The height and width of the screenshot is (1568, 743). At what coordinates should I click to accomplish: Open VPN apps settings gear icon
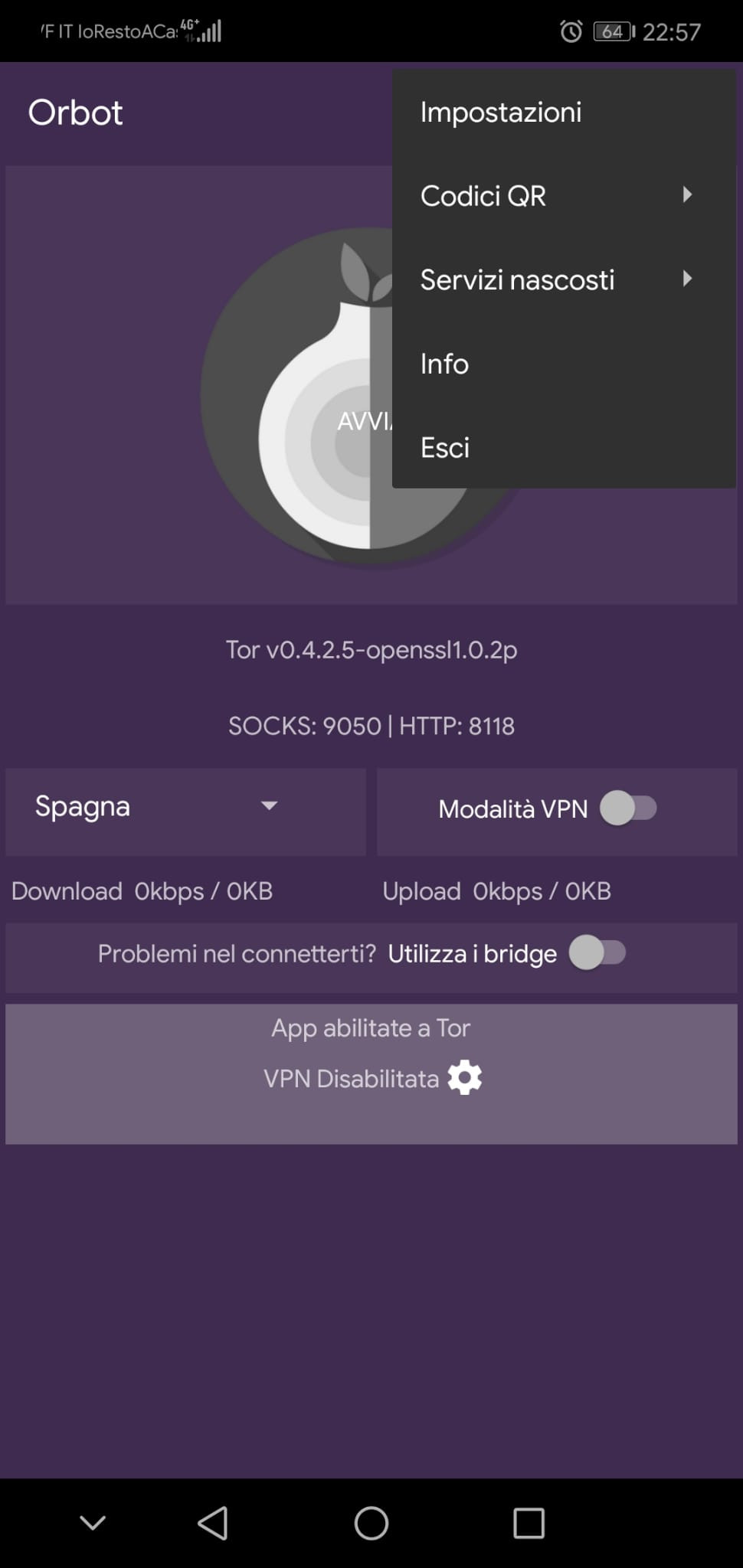point(465,1078)
